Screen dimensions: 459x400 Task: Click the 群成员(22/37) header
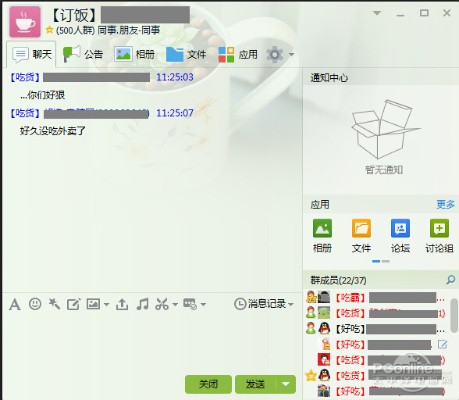click(338, 280)
